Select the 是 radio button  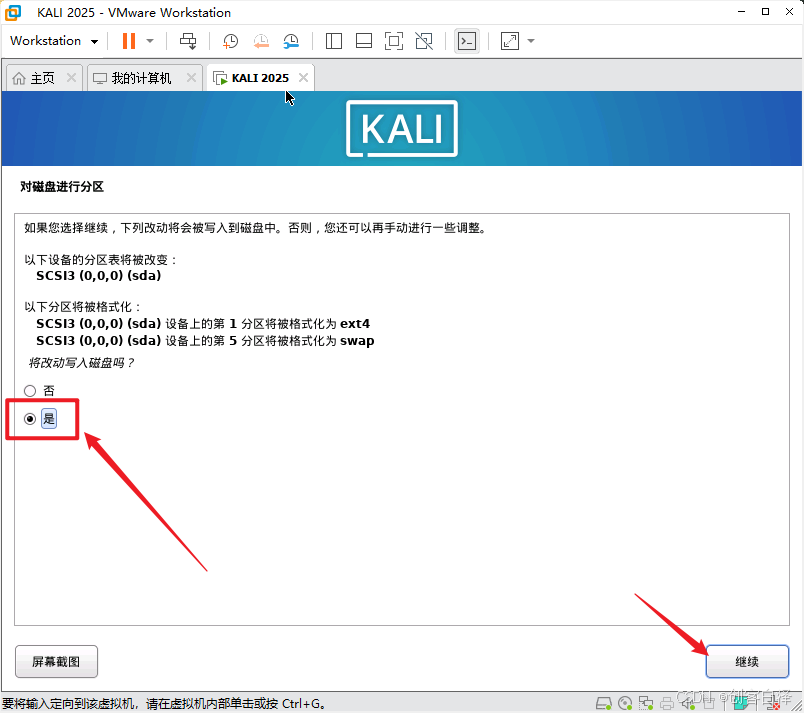30,419
